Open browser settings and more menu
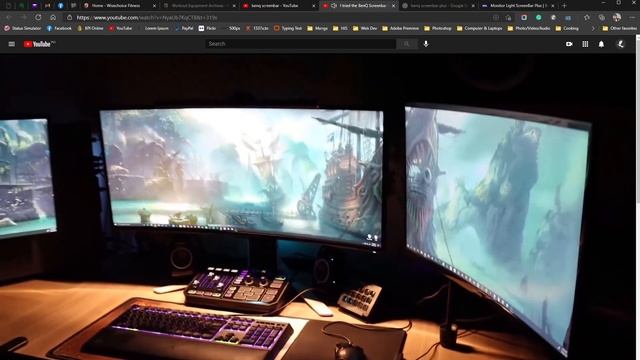This screenshot has width=640, height=360. [x=632, y=18]
